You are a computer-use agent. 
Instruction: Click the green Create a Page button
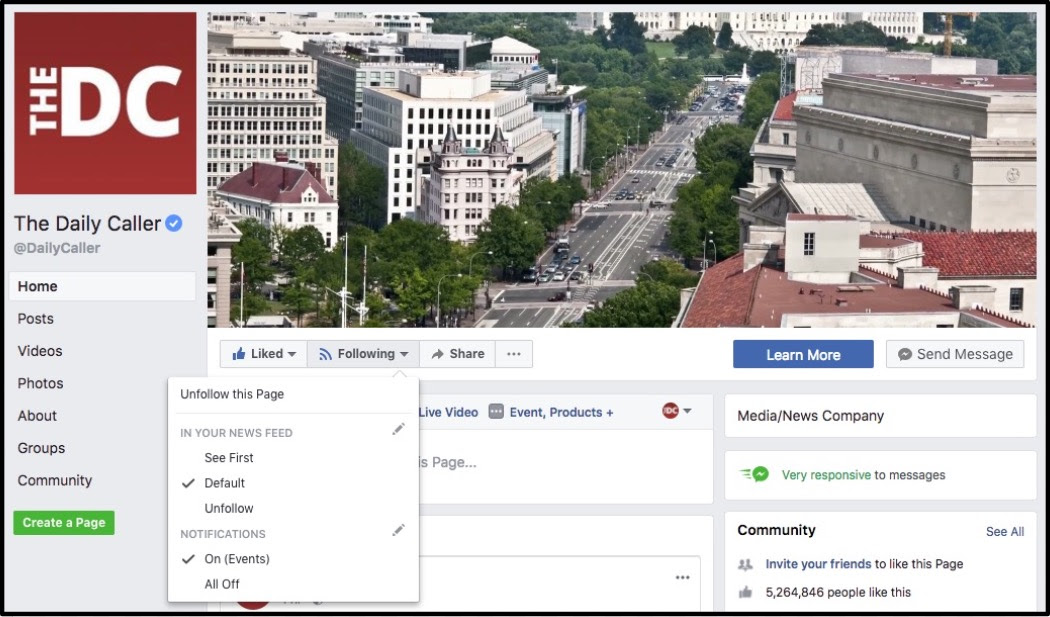pyautogui.click(x=64, y=523)
